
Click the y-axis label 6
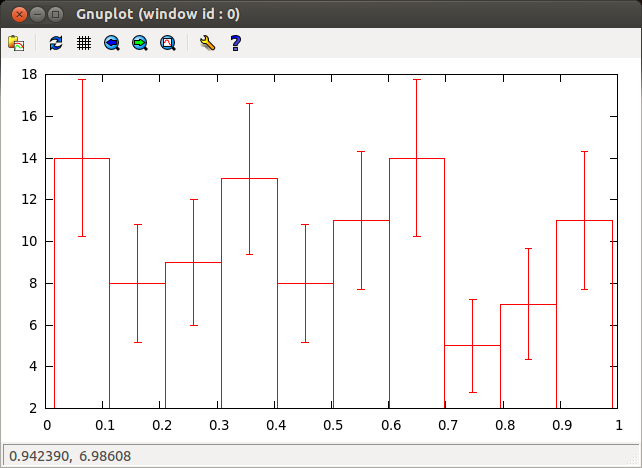pyautogui.click(x=33, y=325)
